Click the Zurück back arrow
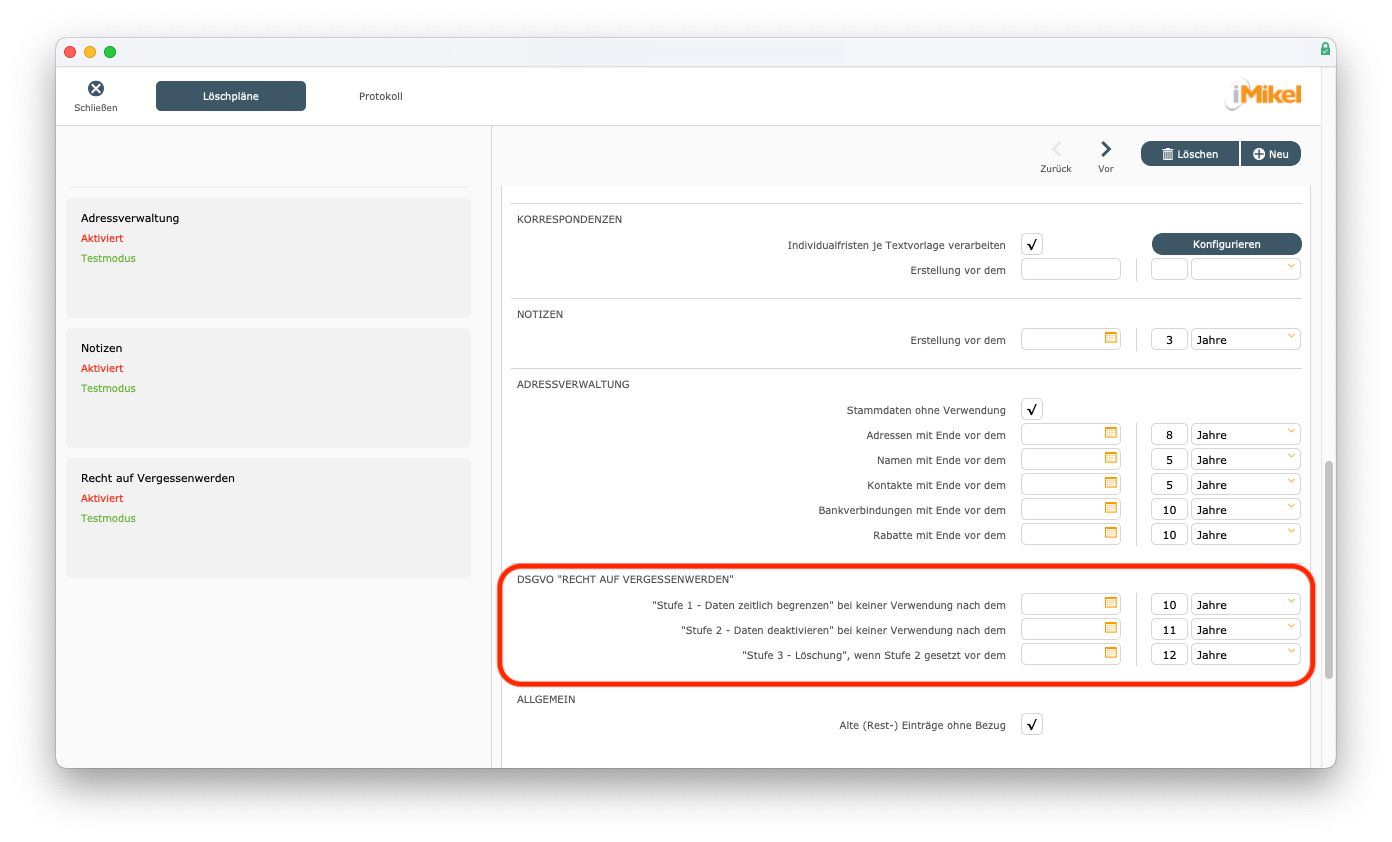This screenshot has height=842, width=1392. [x=1056, y=150]
